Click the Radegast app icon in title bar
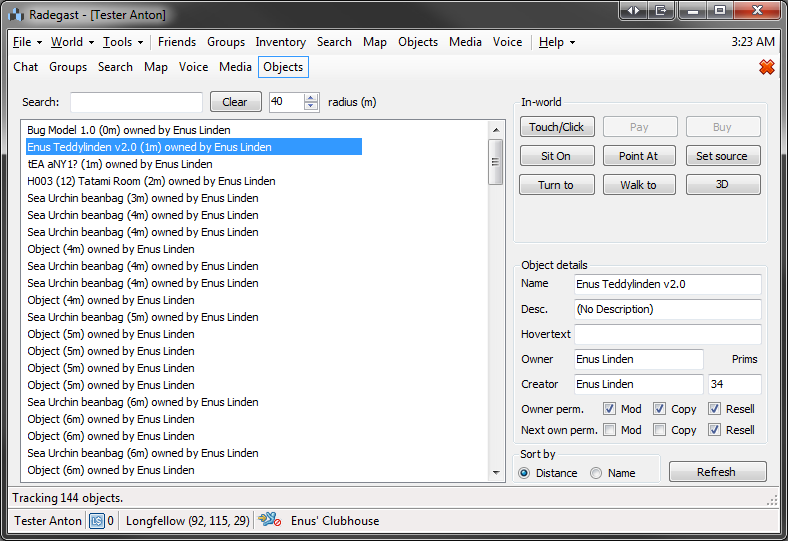This screenshot has height=541, width=788. [17, 15]
